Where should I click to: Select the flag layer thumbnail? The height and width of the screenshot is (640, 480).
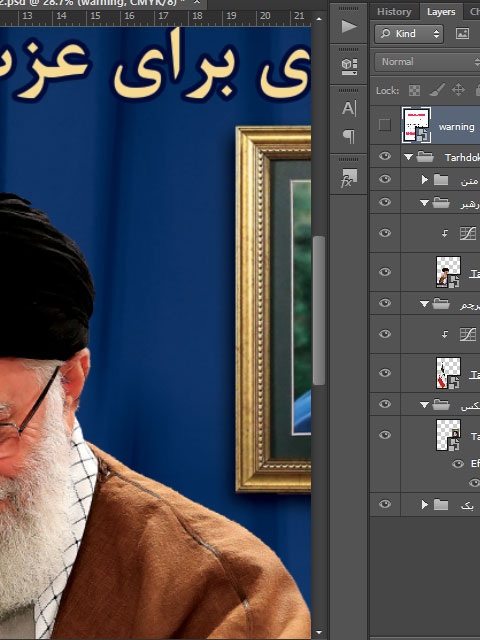click(x=448, y=373)
